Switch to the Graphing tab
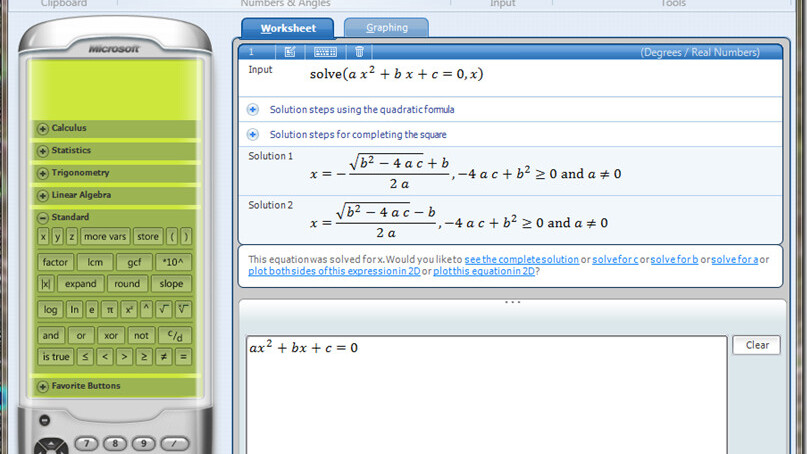807x454 pixels. point(386,28)
